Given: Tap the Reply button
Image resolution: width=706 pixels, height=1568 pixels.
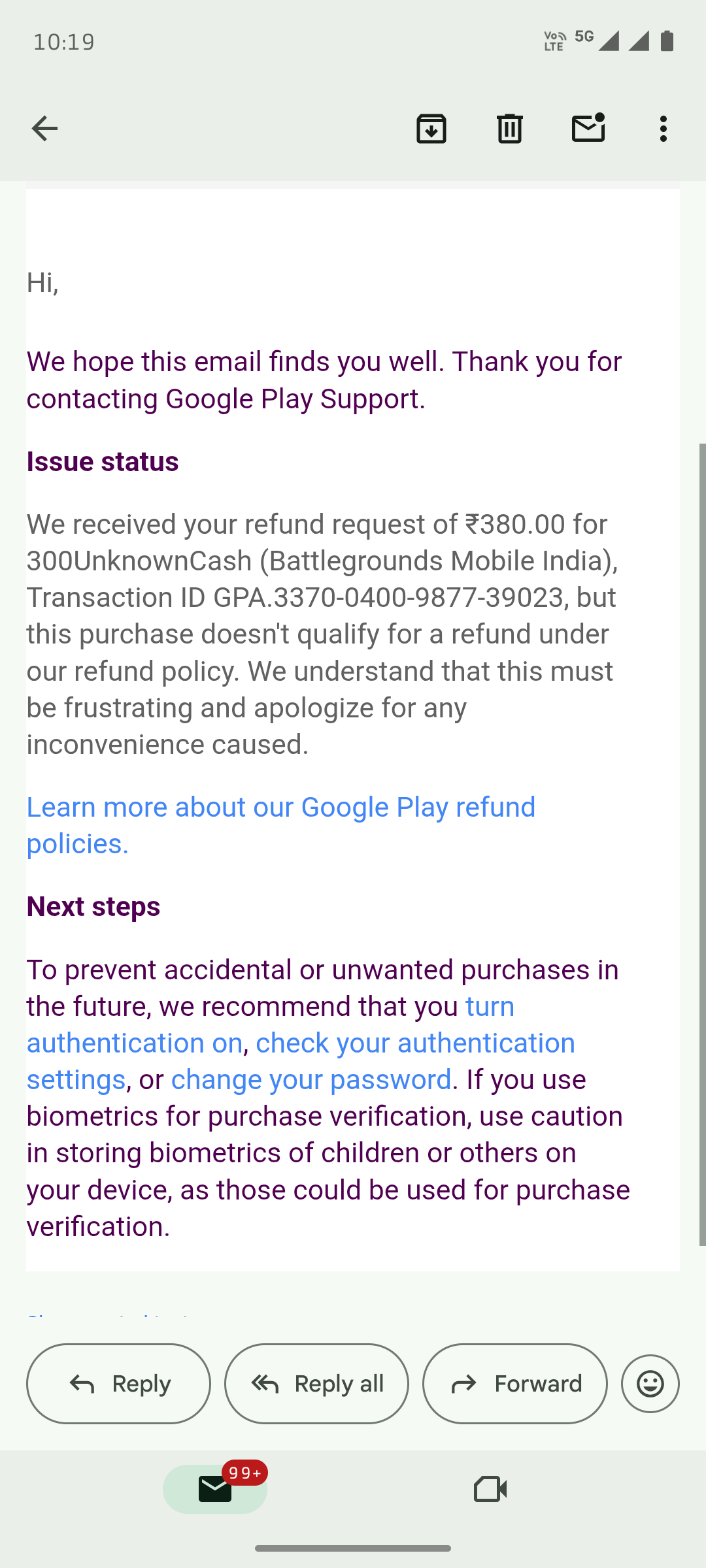Looking at the screenshot, I should [118, 1384].
